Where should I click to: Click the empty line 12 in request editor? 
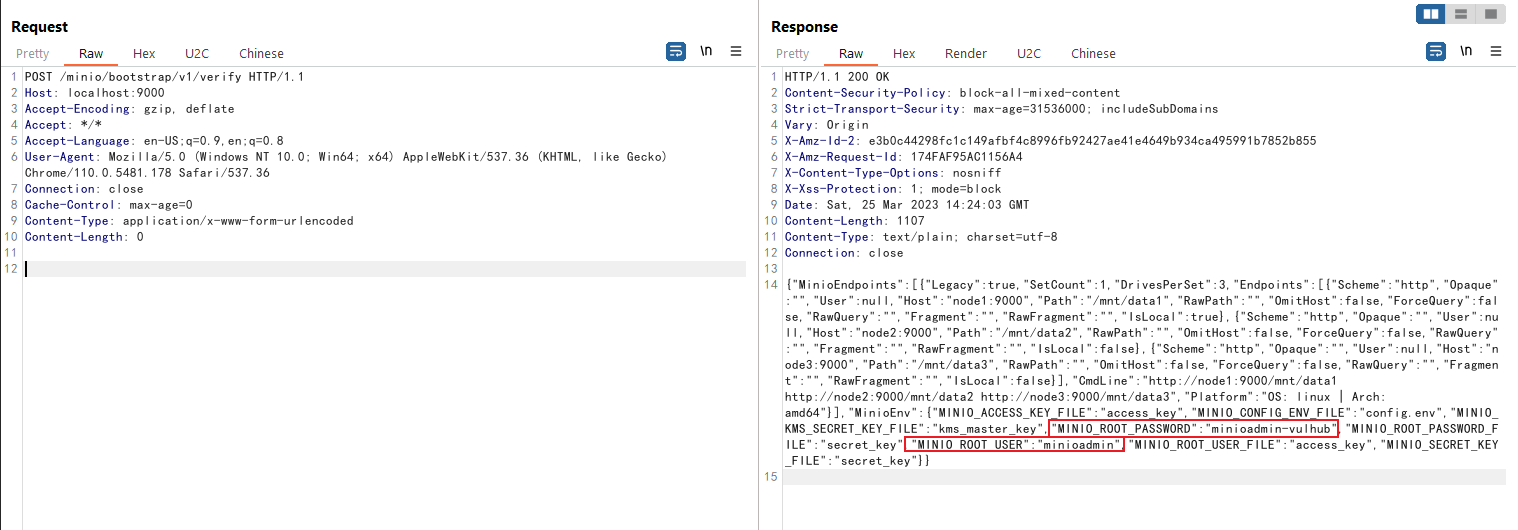tap(385, 269)
